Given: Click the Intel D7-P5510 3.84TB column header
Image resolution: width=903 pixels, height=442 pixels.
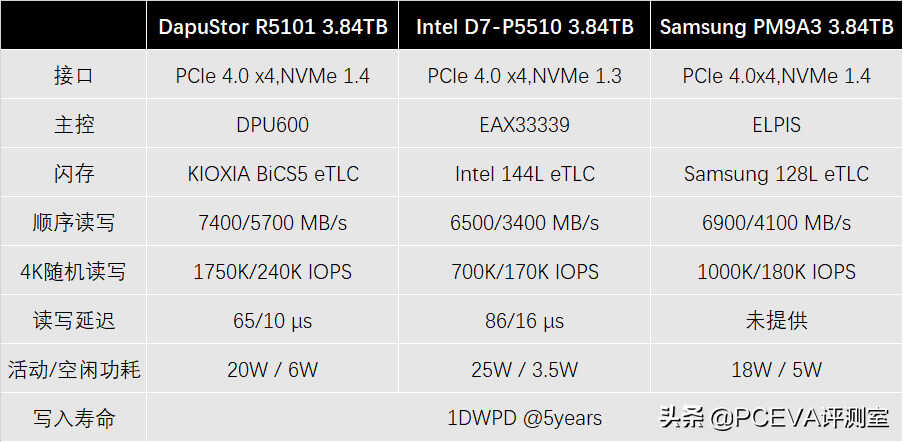Looking at the screenshot, I should click(x=525, y=26).
